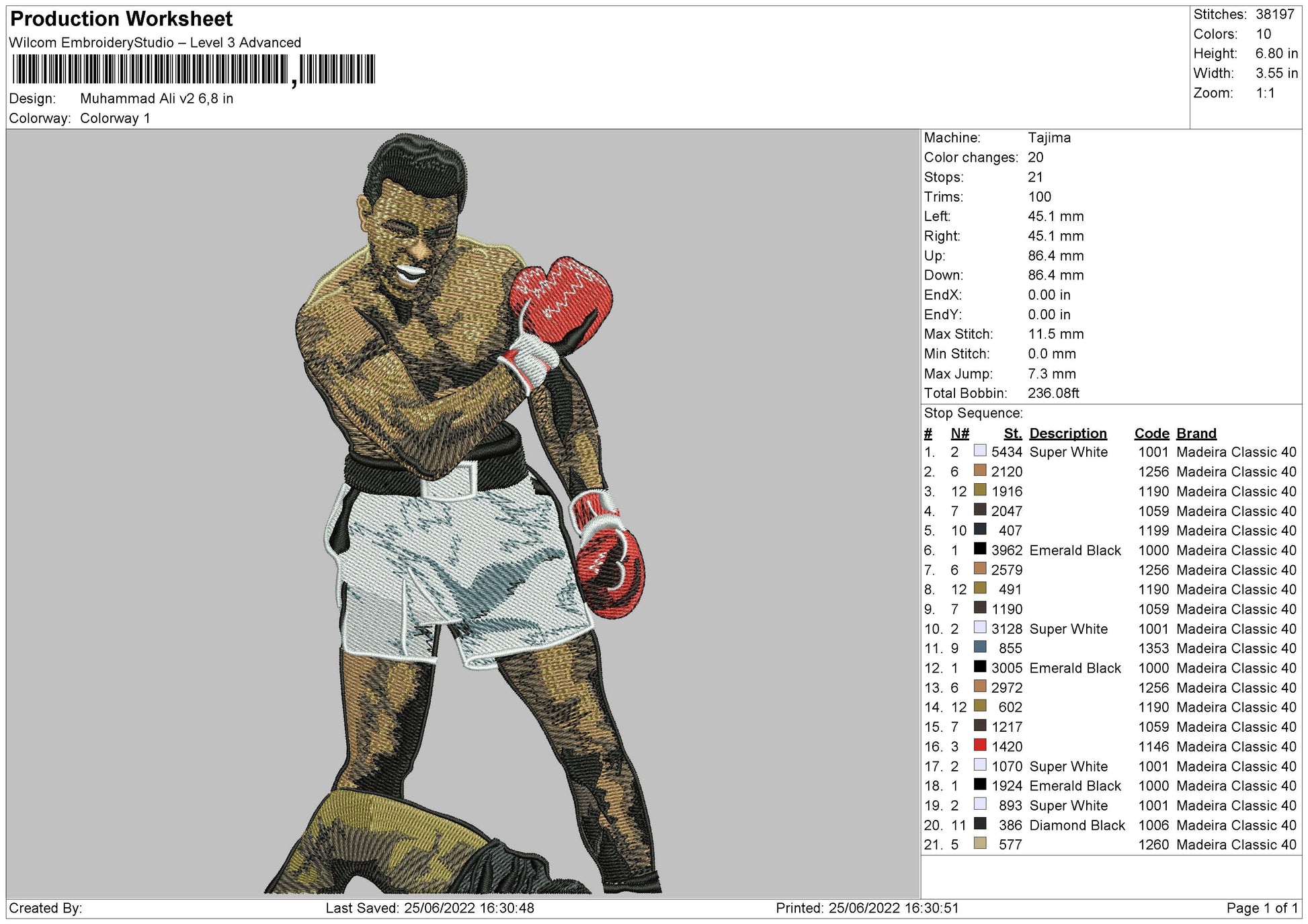Click the Diamond Black swatch in stop 20

[x=980, y=824]
